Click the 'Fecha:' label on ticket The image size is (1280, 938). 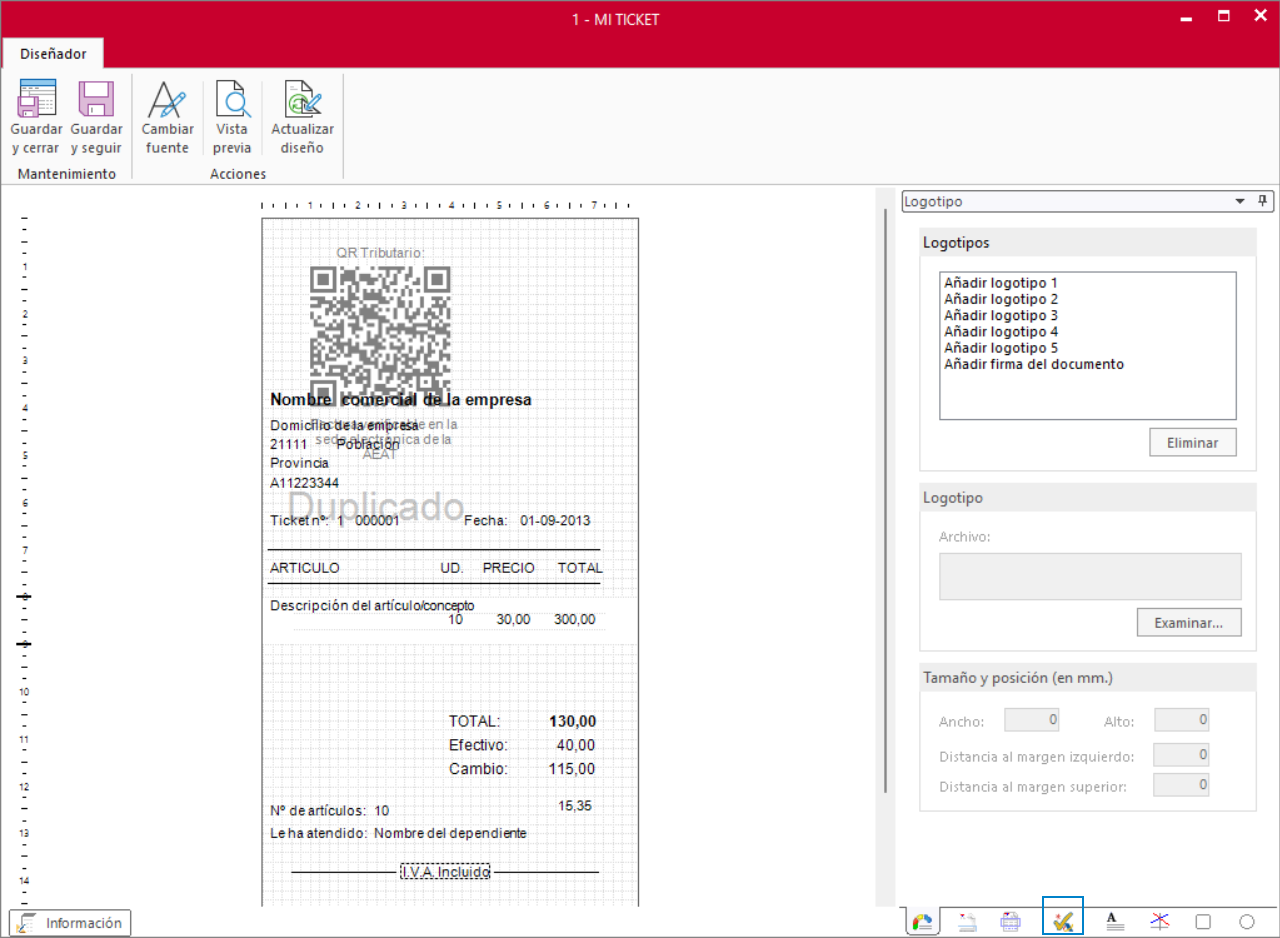[485, 521]
